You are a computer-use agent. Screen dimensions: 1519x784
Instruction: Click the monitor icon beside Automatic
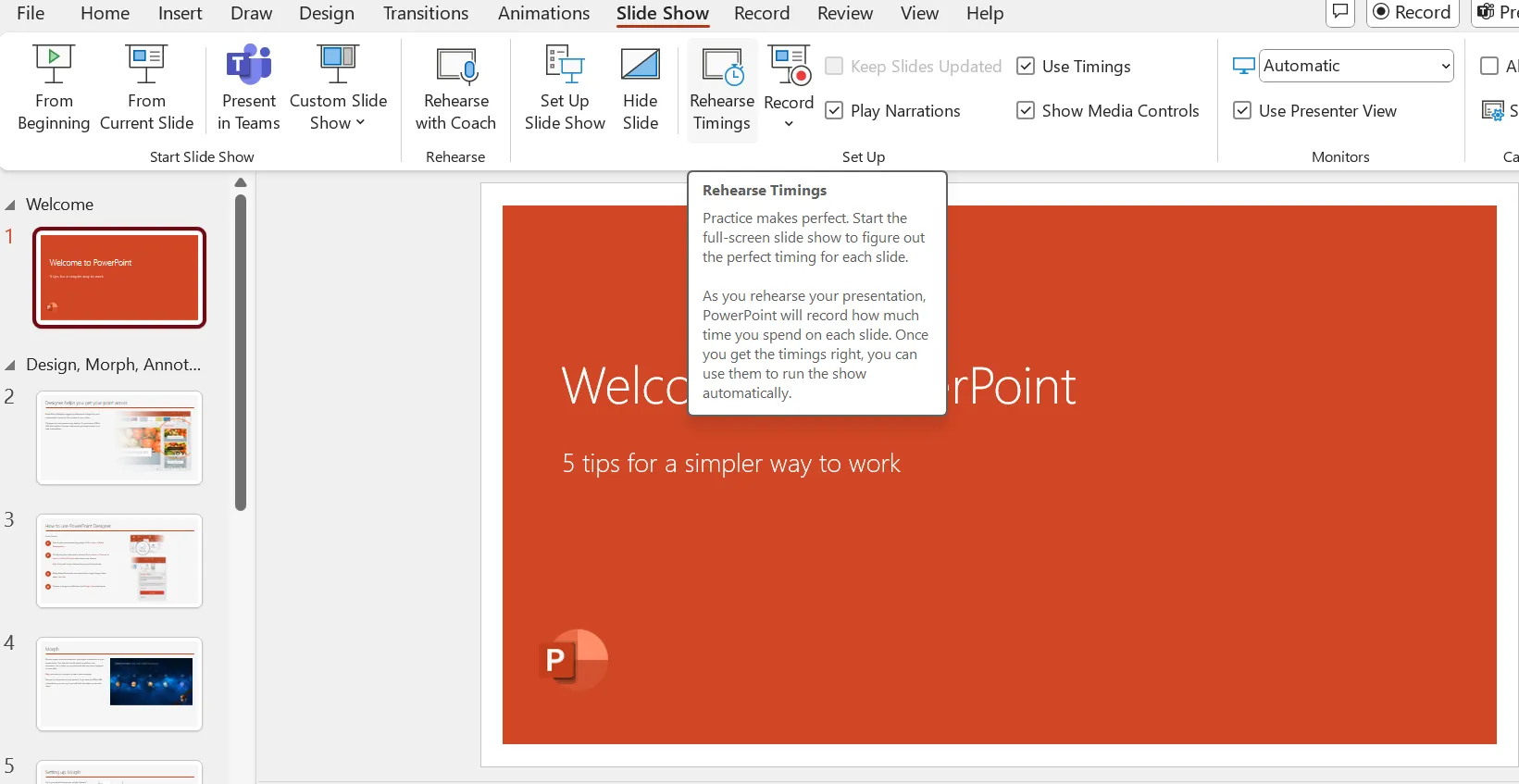(x=1244, y=66)
